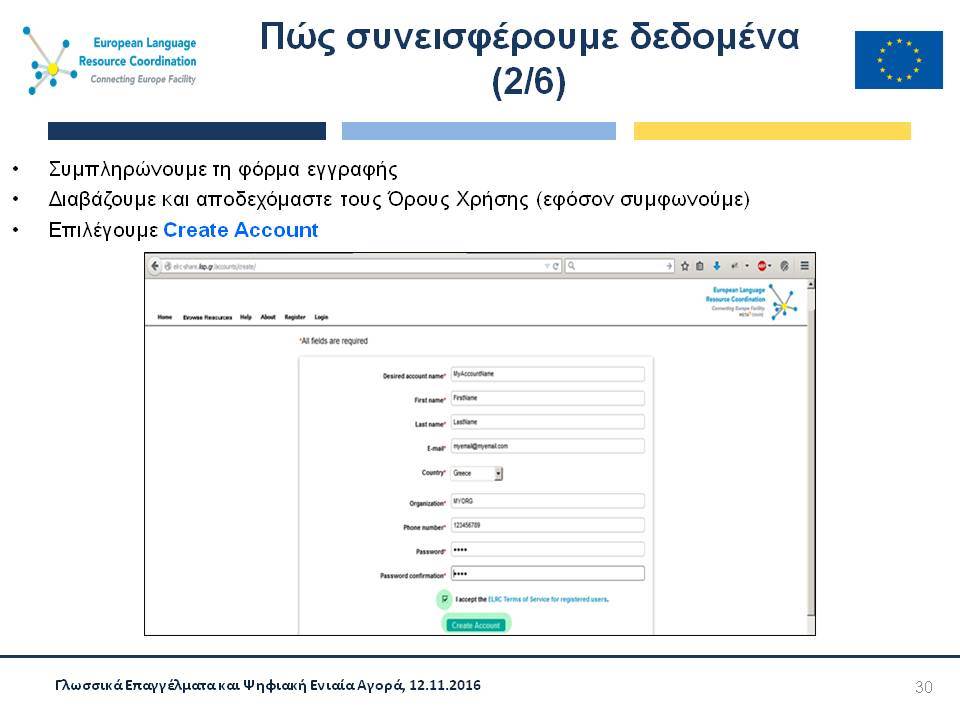Viewport: 960px width, 720px height.
Task: Click the site identity globe icon
Action: (x=168, y=266)
